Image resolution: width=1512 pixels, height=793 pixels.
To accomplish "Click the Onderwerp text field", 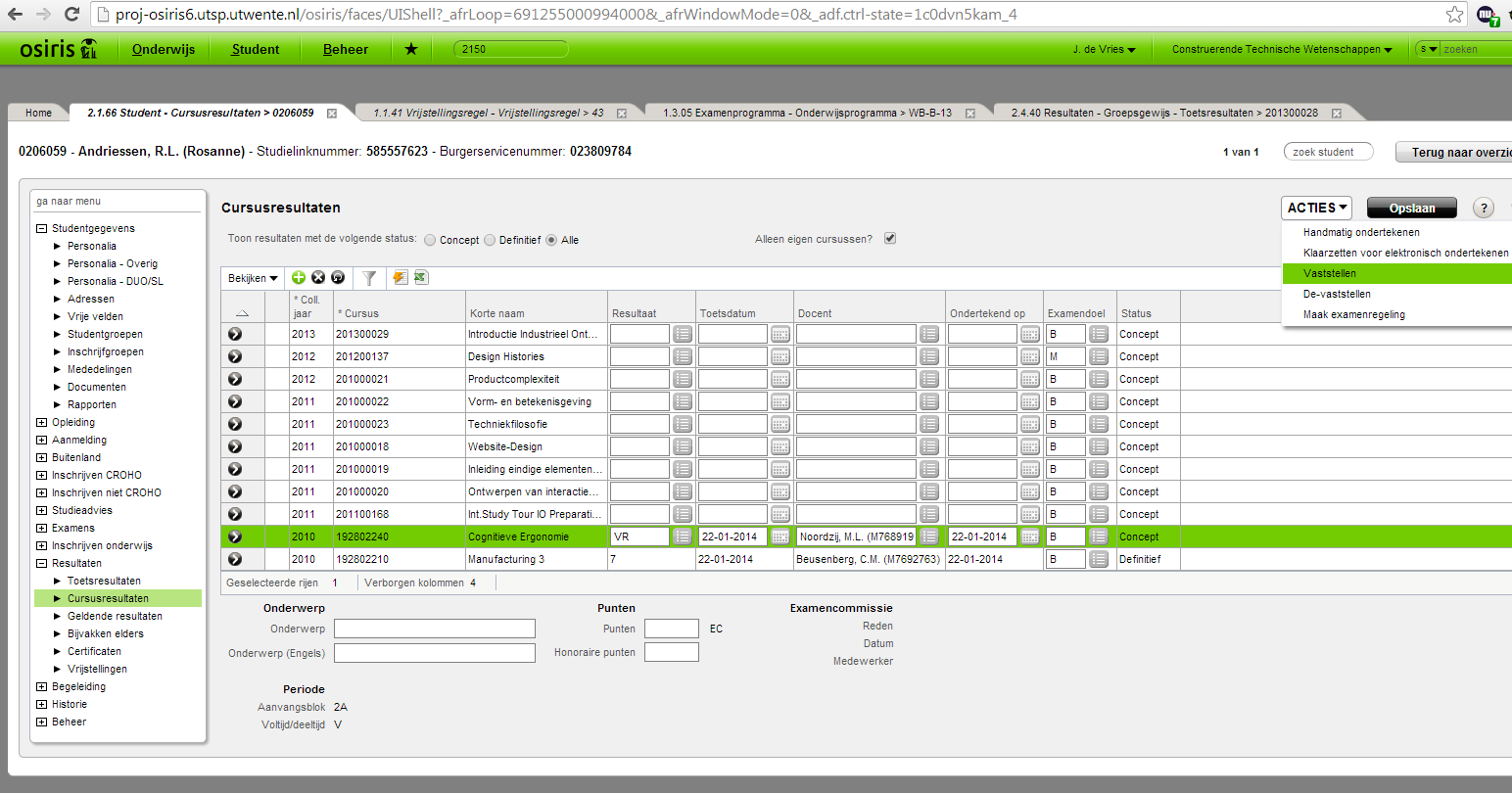I will [x=435, y=629].
